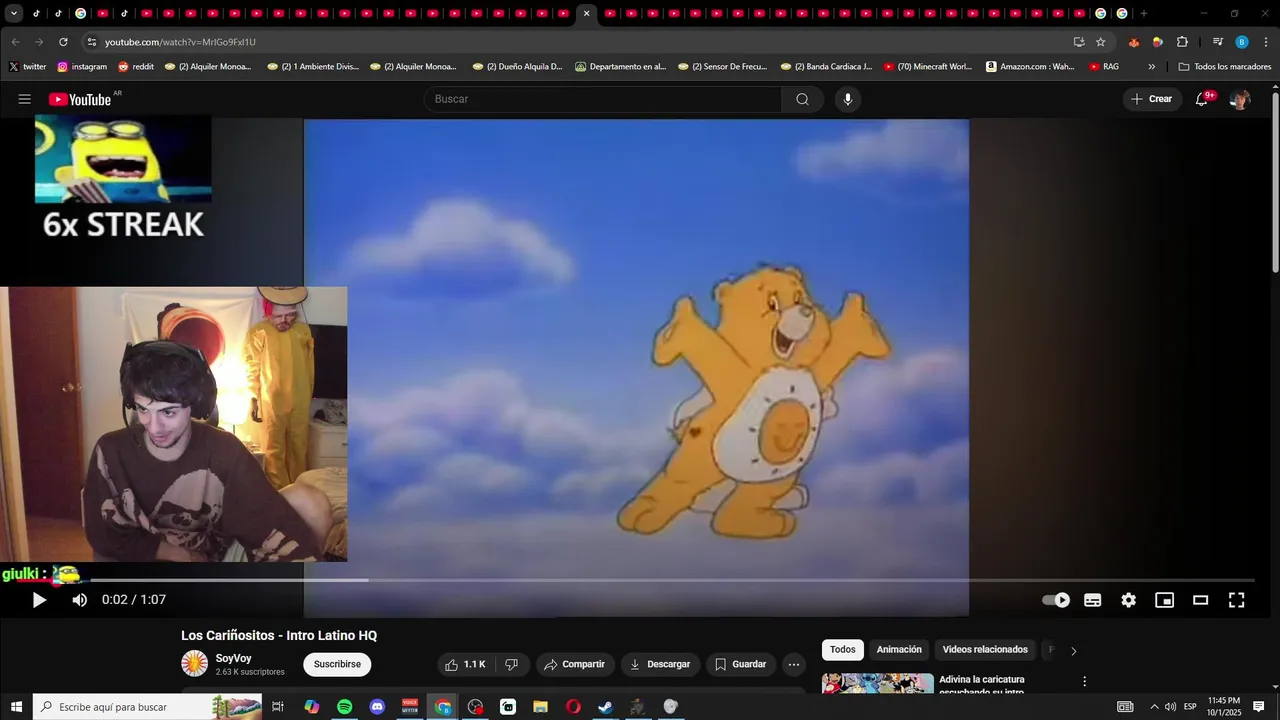The image size is (1280, 720).
Task: View site information icon in address bar
Action: click(91, 42)
